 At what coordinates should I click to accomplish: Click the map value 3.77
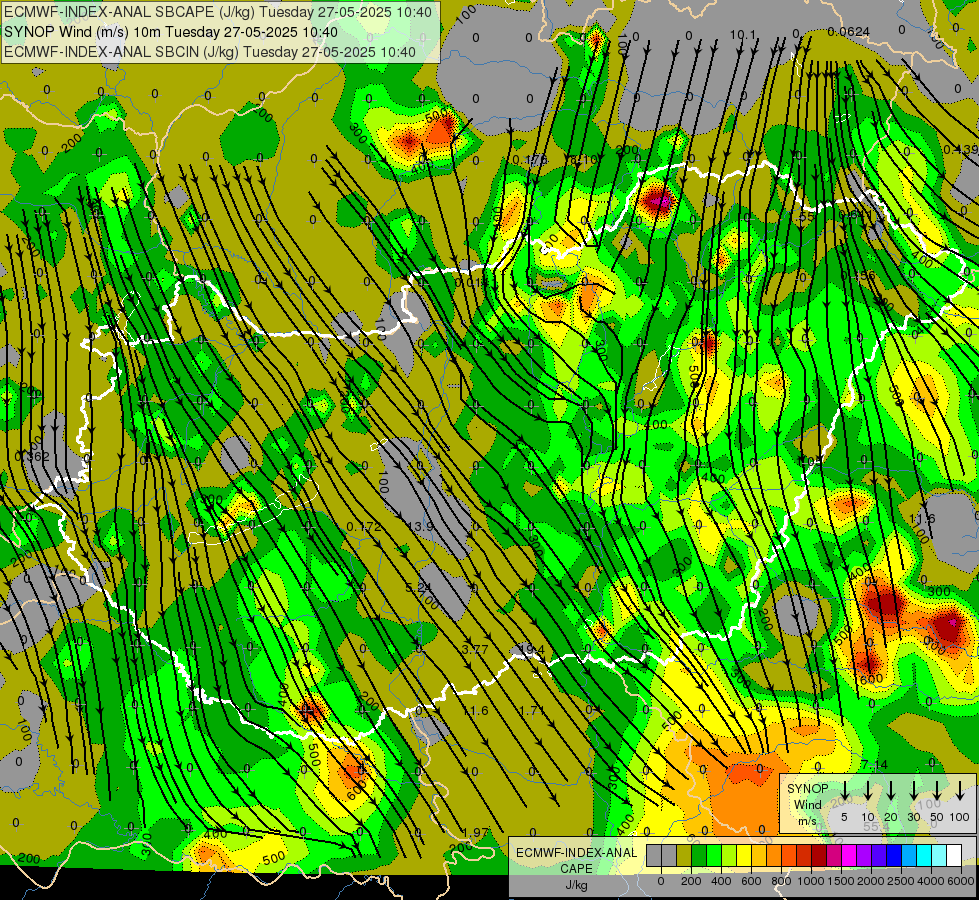pos(475,650)
